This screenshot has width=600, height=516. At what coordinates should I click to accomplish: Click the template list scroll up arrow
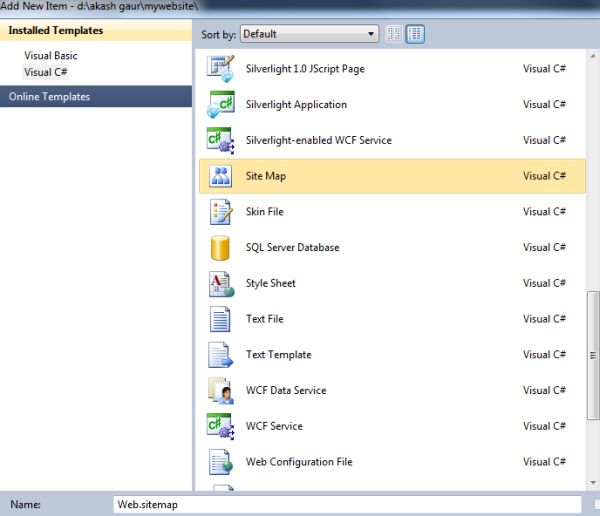(593, 56)
